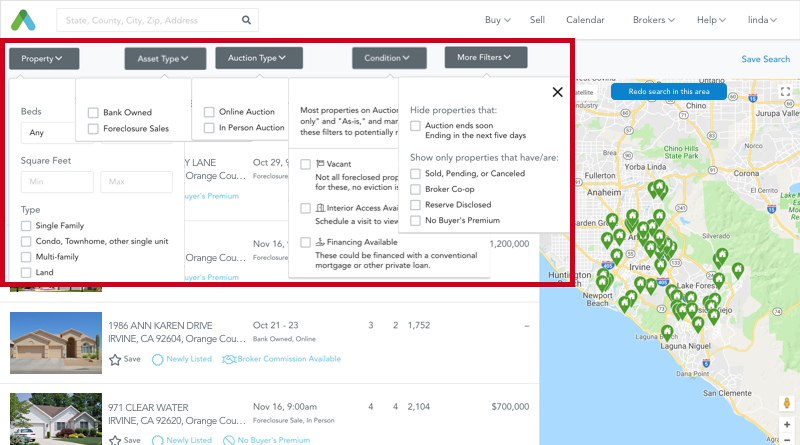Open the Asset Type dropdown
This screenshot has width=800, height=445.
coord(164,59)
